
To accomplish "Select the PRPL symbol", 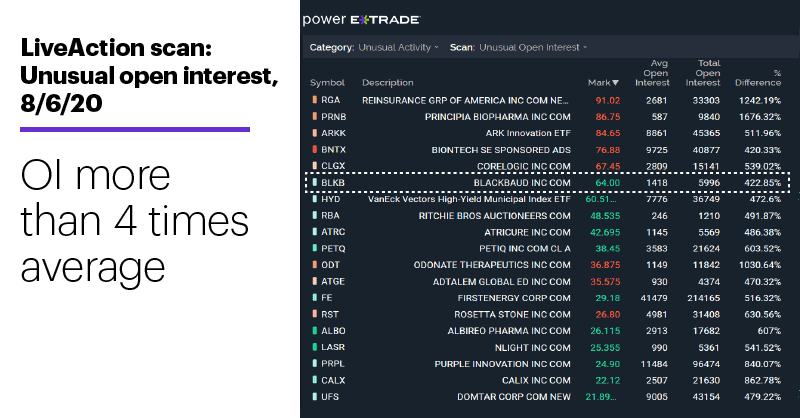I will click(x=333, y=363).
